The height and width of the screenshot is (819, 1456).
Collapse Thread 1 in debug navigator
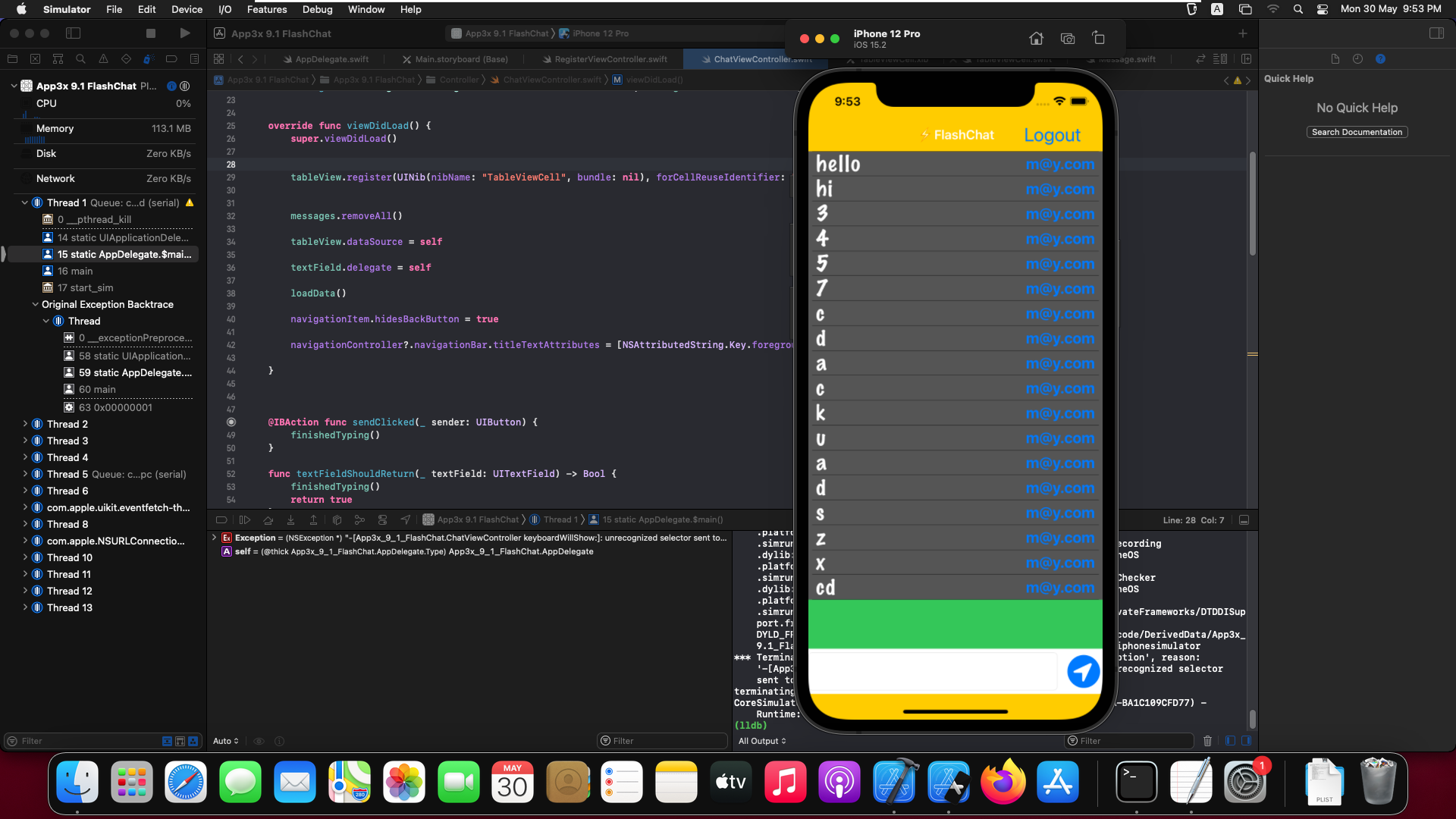tap(25, 203)
